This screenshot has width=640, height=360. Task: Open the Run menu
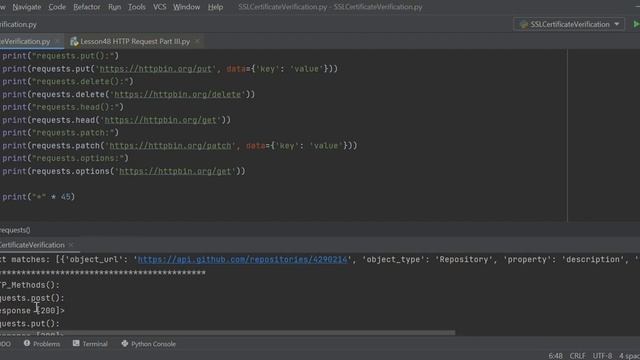coord(115,7)
